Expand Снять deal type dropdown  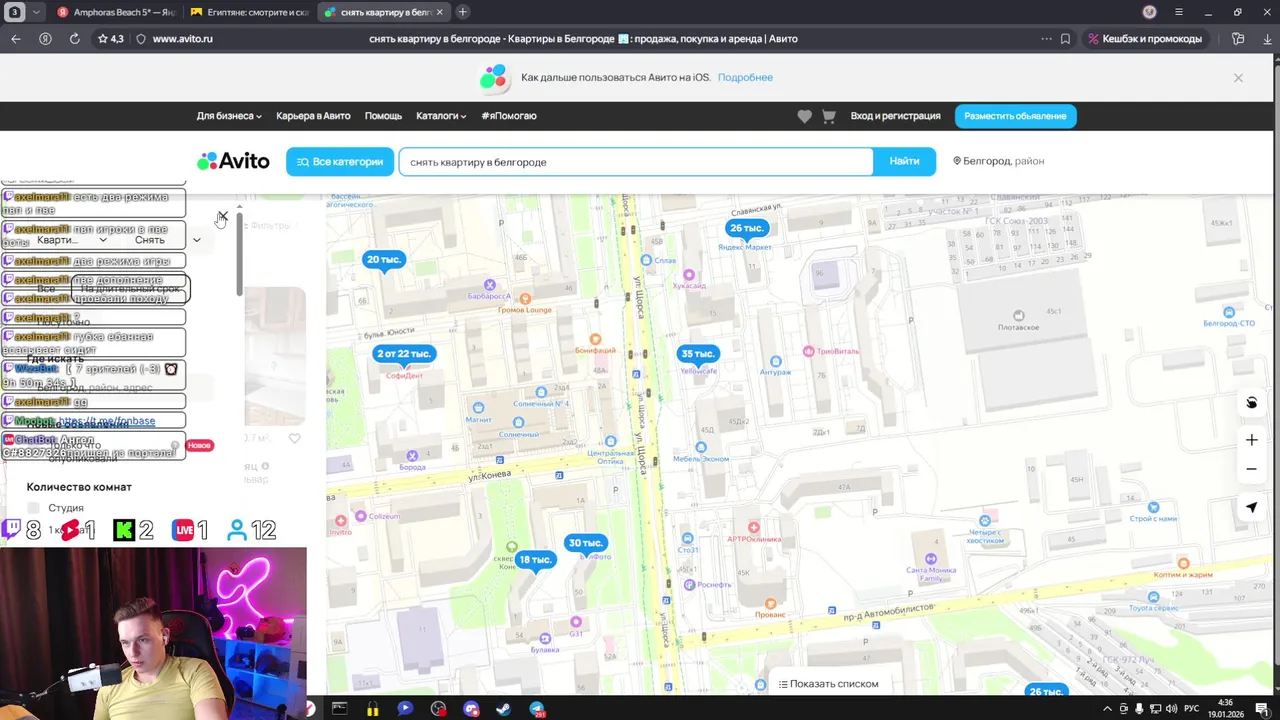pyautogui.click(x=166, y=240)
